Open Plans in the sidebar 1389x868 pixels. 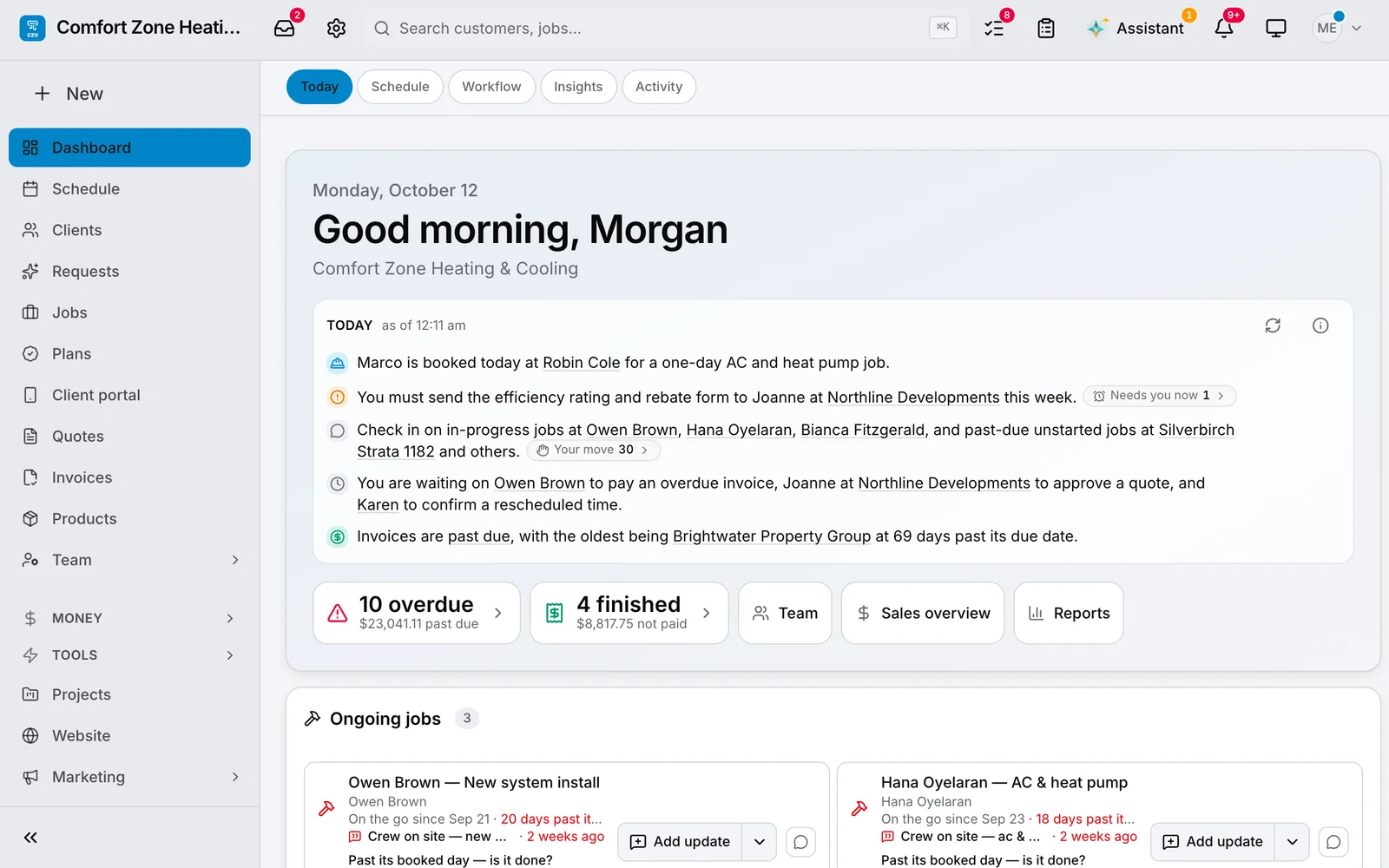click(x=129, y=353)
